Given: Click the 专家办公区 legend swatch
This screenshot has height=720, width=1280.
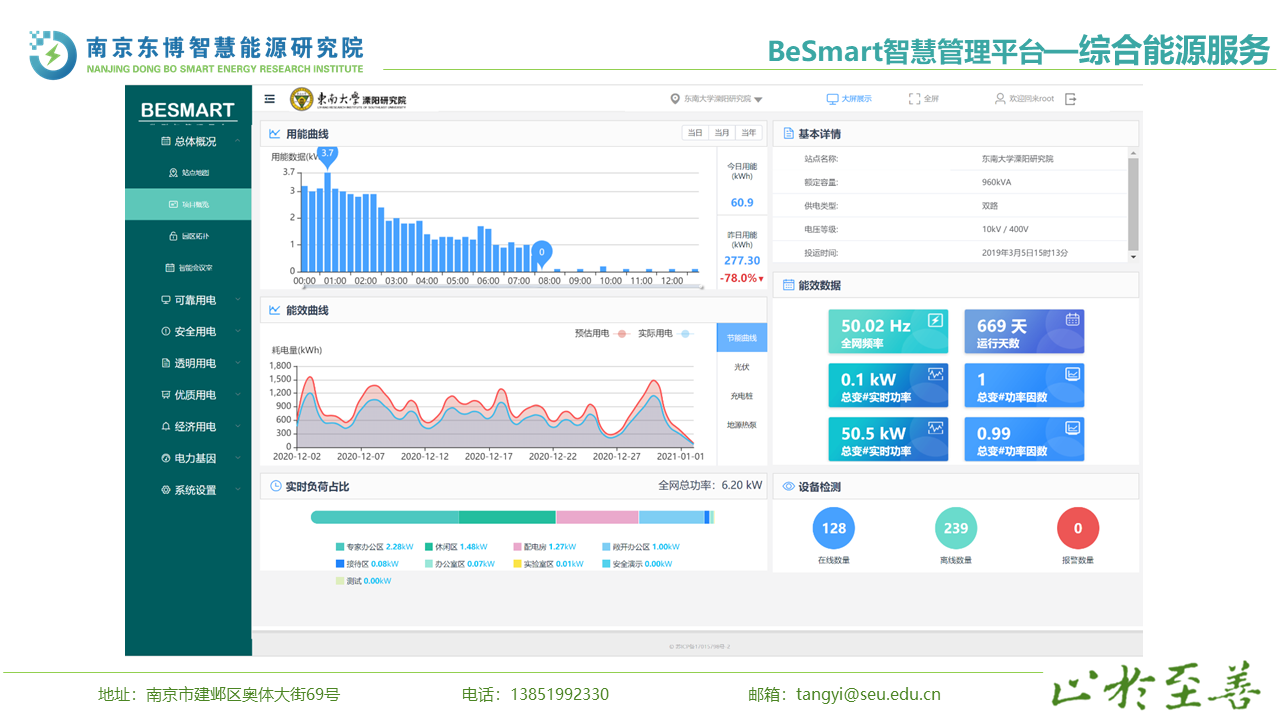Looking at the screenshot, I should point(340,547).
